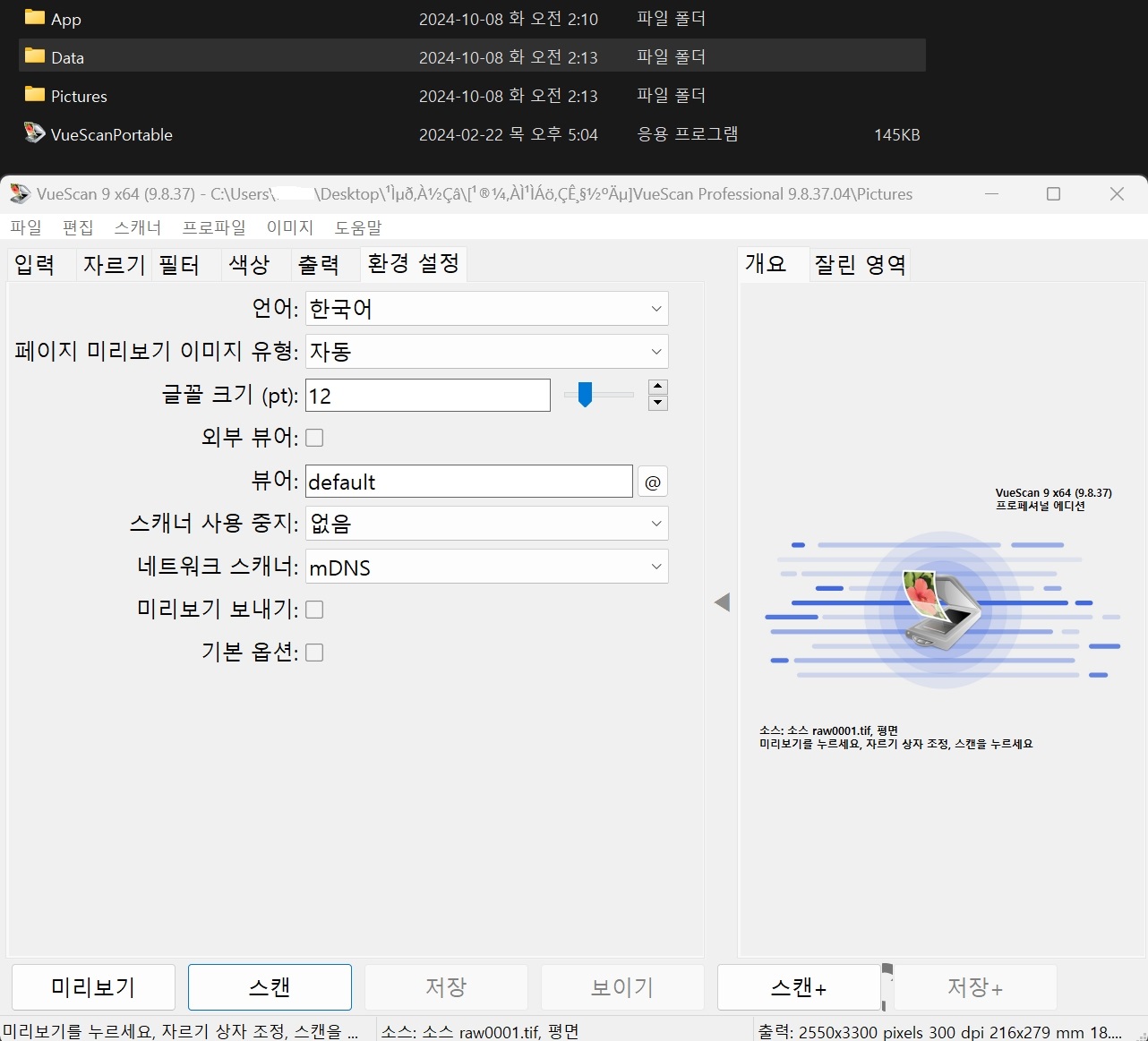Click the 응용 프로그램 type cell

[687, 134]
